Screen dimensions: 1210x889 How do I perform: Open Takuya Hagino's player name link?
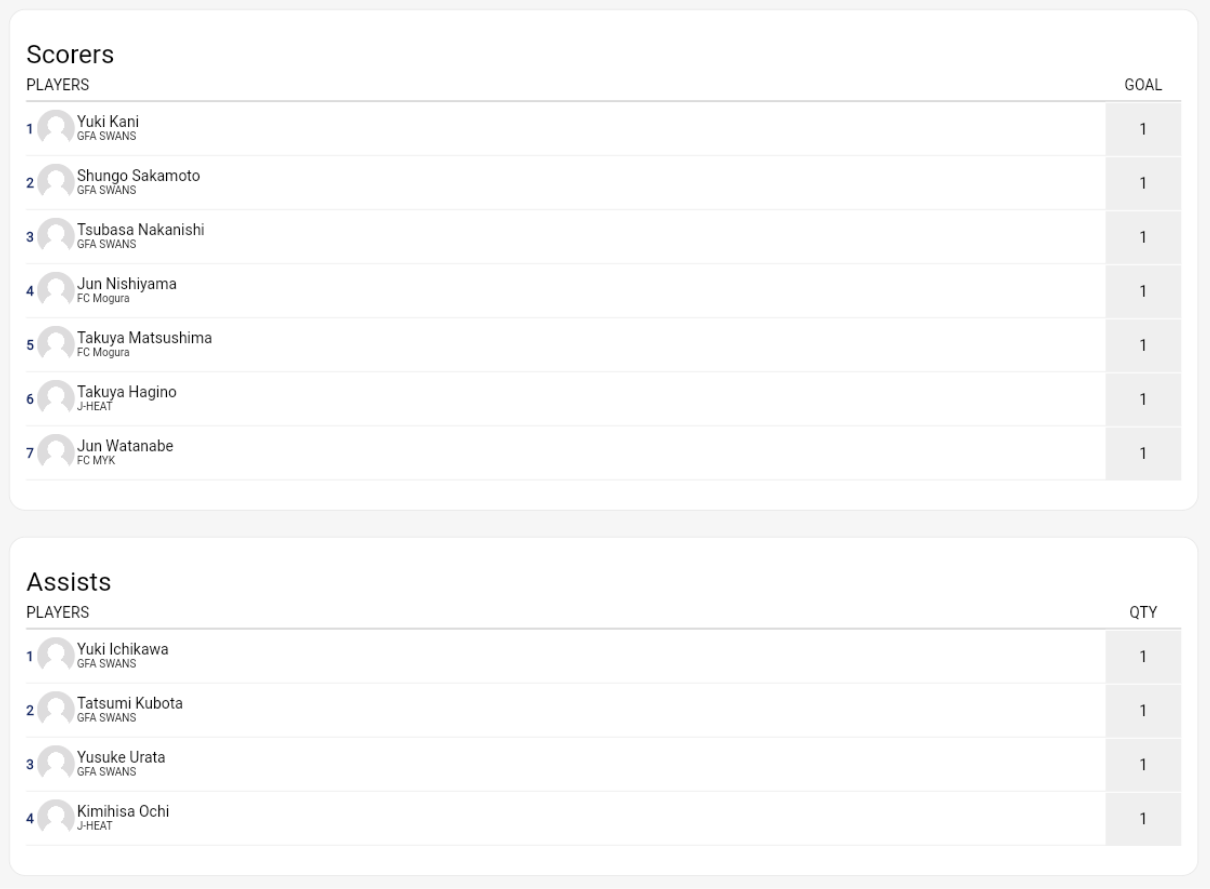click(x=127, y=392)
